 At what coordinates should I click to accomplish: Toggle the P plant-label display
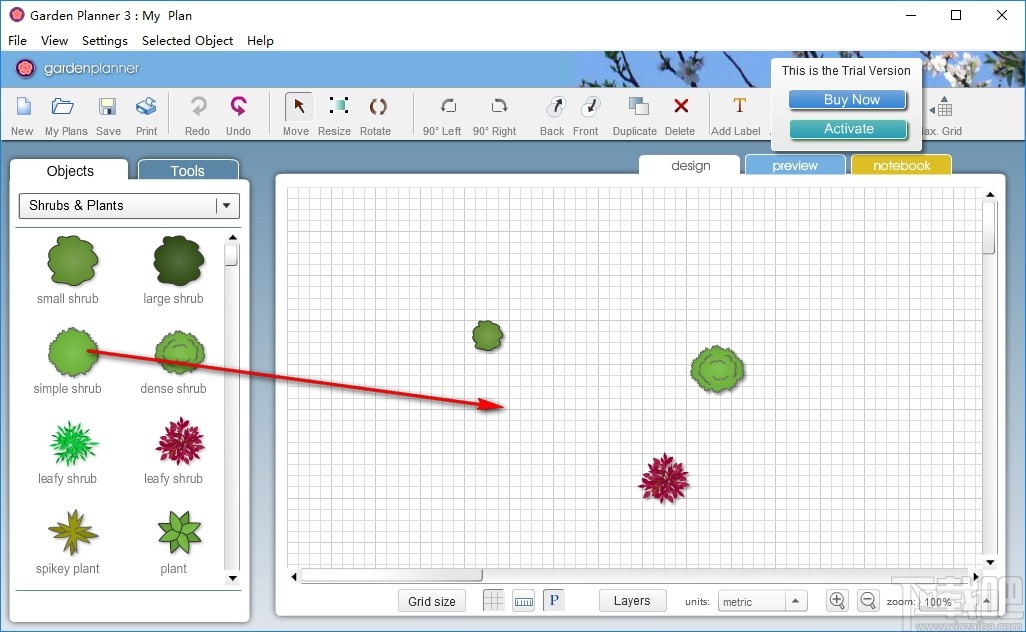(x=553, y=600)
